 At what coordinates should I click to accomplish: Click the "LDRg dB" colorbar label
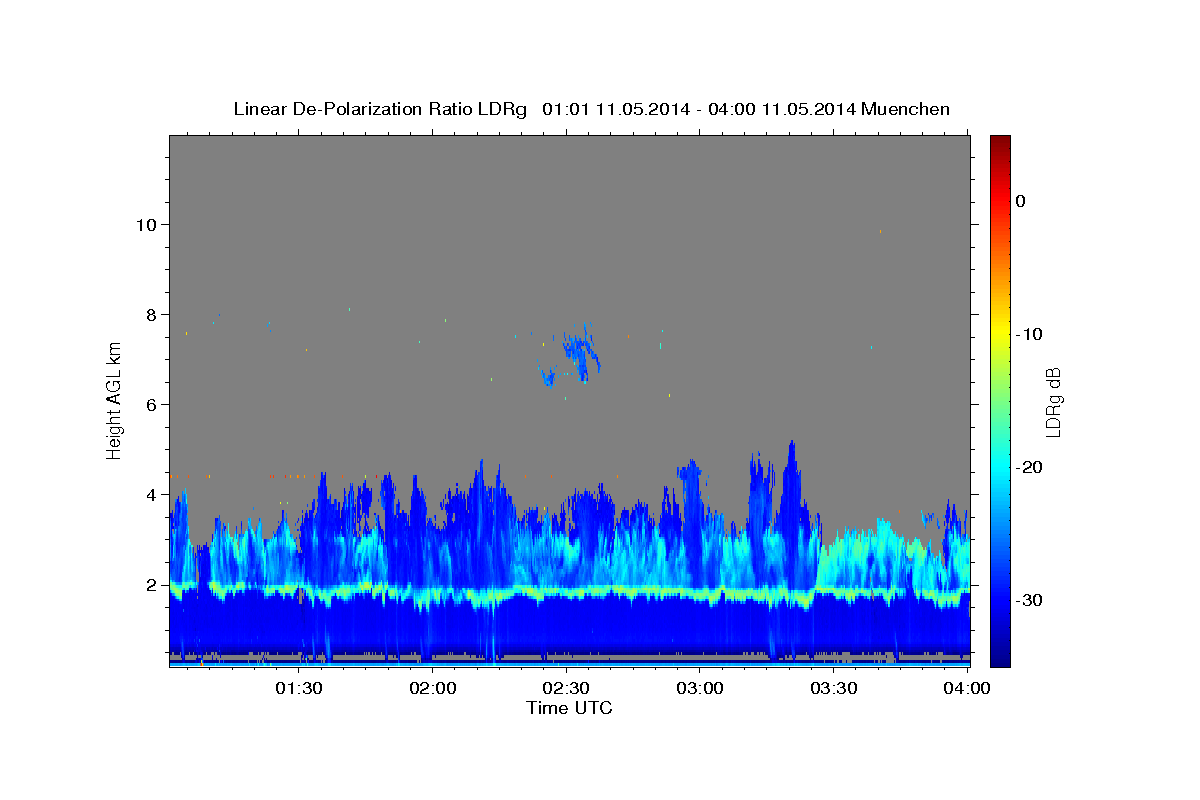pos(1052,401)
